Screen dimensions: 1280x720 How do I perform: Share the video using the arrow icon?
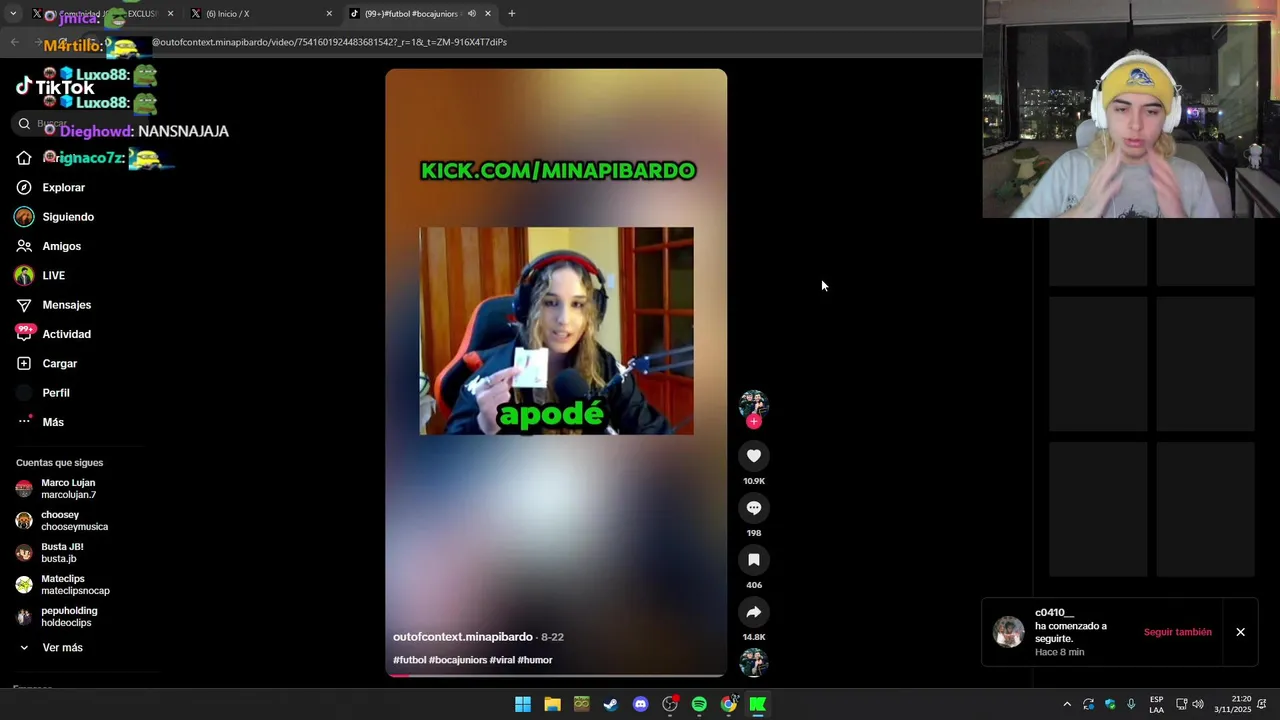[754, 612]
